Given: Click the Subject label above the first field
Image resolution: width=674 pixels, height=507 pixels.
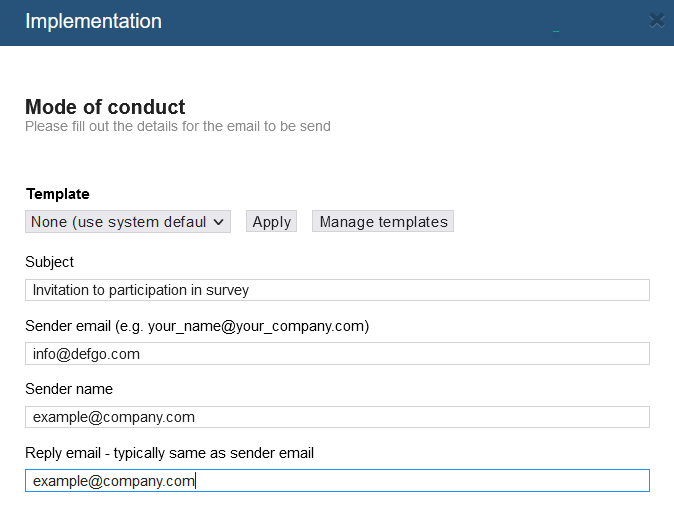Looking at the screenshot, I should 49,262.
